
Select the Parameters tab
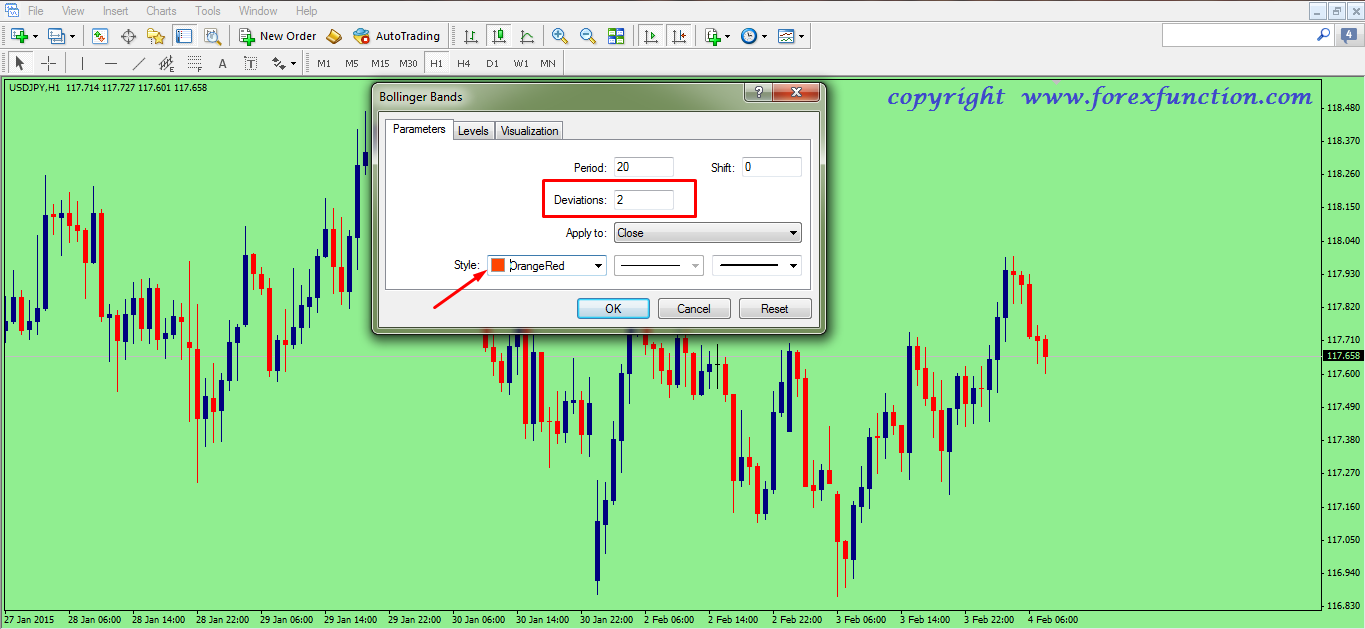[x=419, y=129]
